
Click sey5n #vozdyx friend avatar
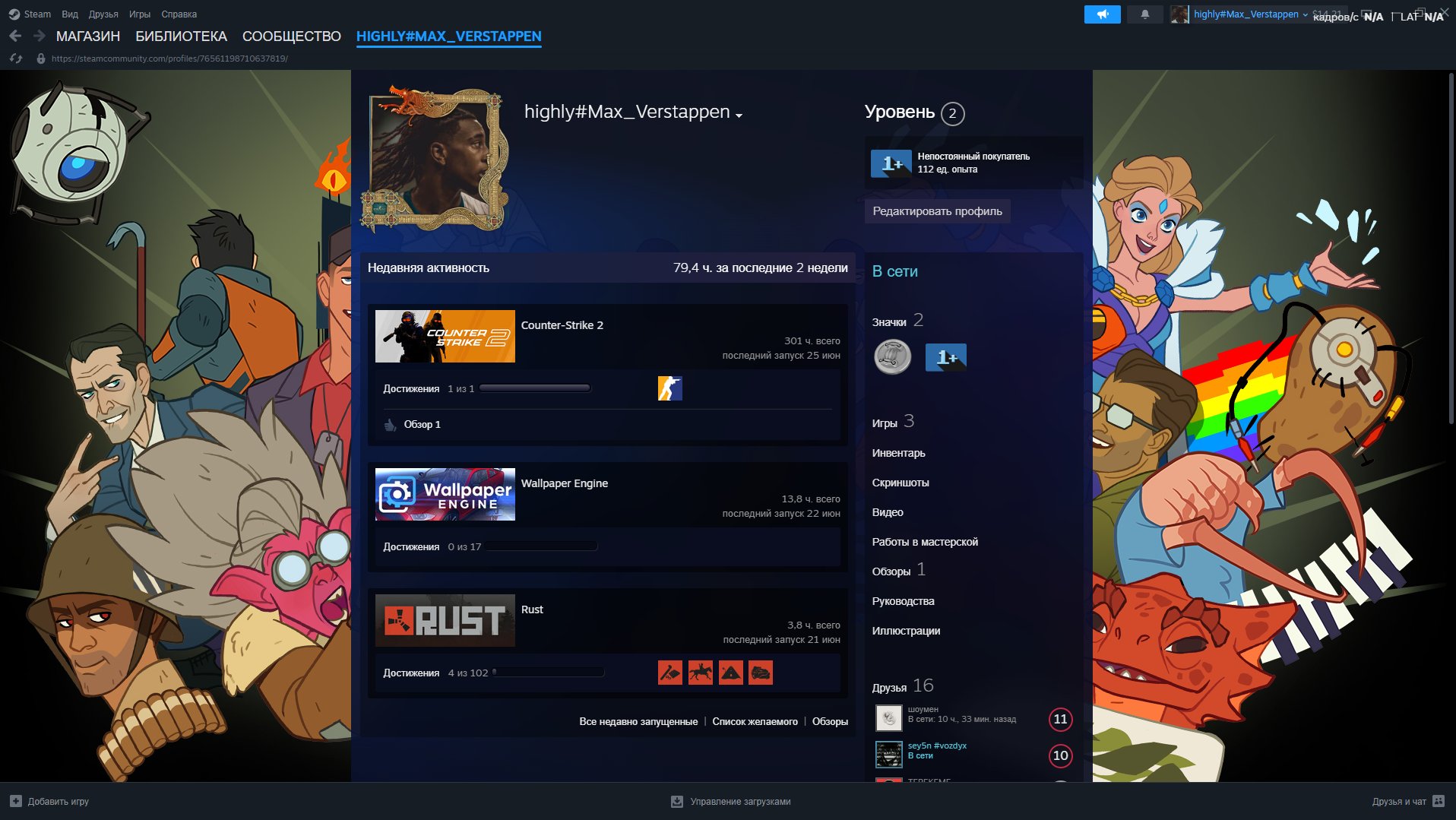point(888,754)
